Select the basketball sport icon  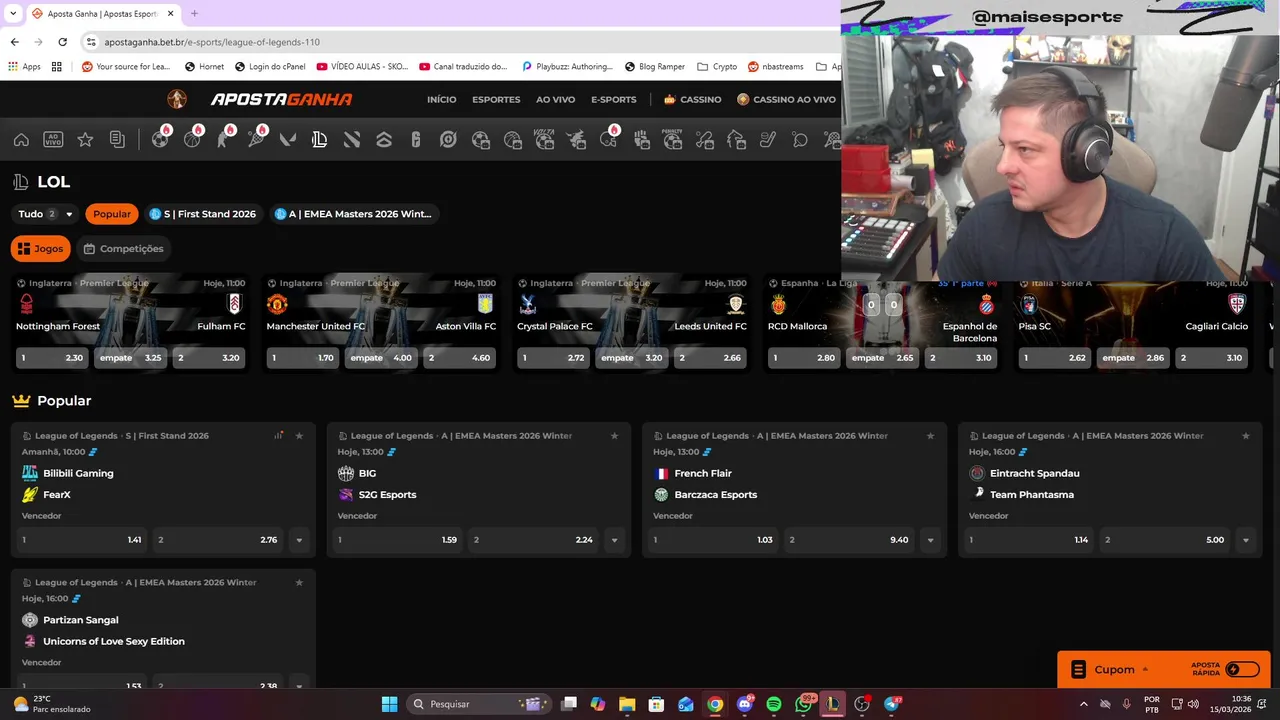click(192, 139)
